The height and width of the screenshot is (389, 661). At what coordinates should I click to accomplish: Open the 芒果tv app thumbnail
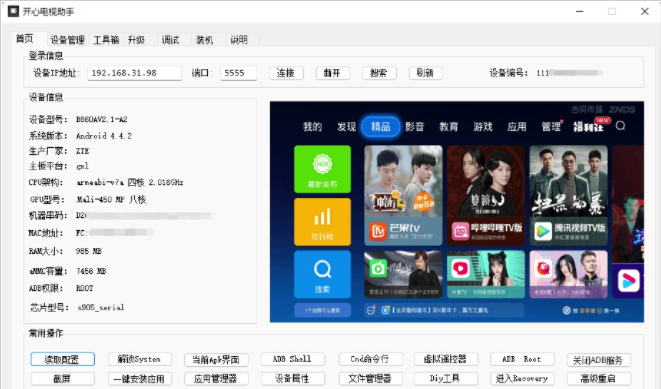click(403, 195)
